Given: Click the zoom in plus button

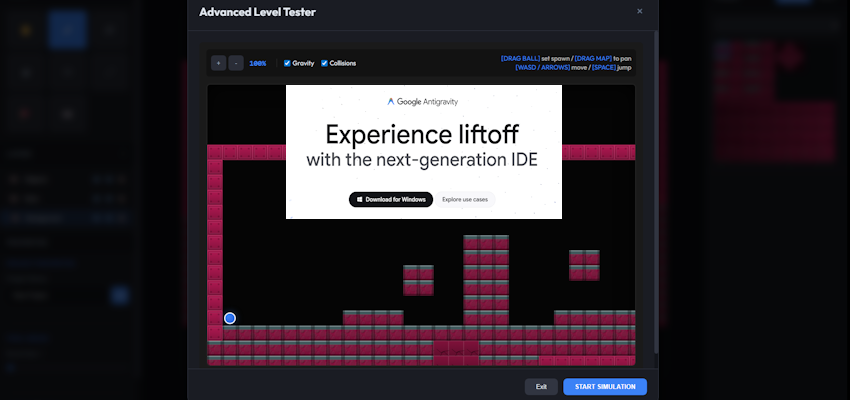Looking at the screenshot, I should coord(218,63).
